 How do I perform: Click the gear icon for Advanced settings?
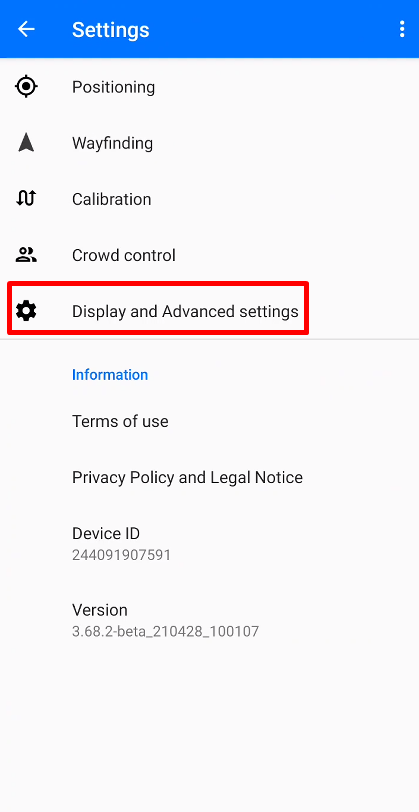pos(26,311)
